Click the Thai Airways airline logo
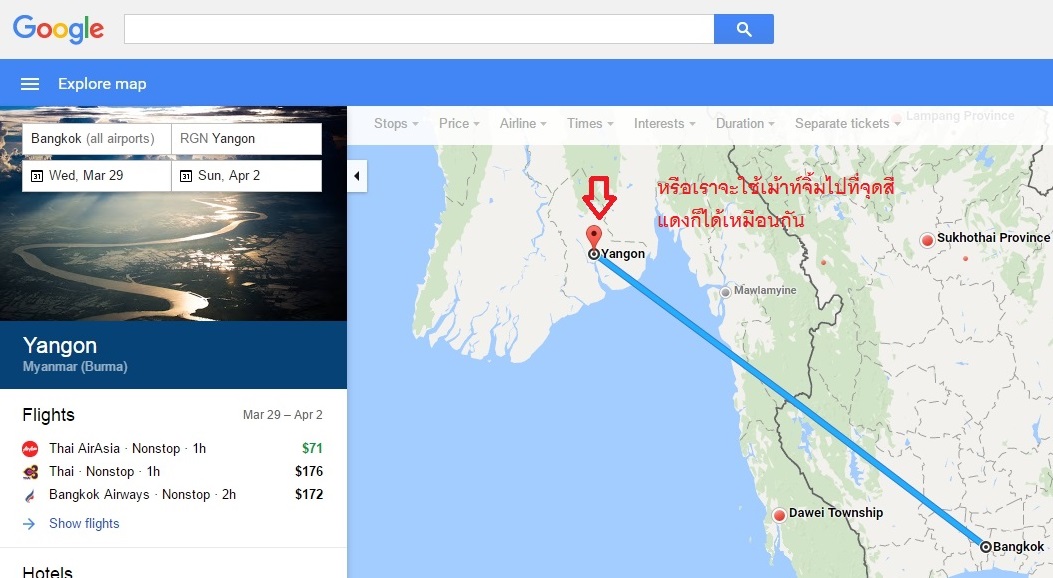Image resolution: width=1053 pixels, height=578 pixels. pos(30,472)
